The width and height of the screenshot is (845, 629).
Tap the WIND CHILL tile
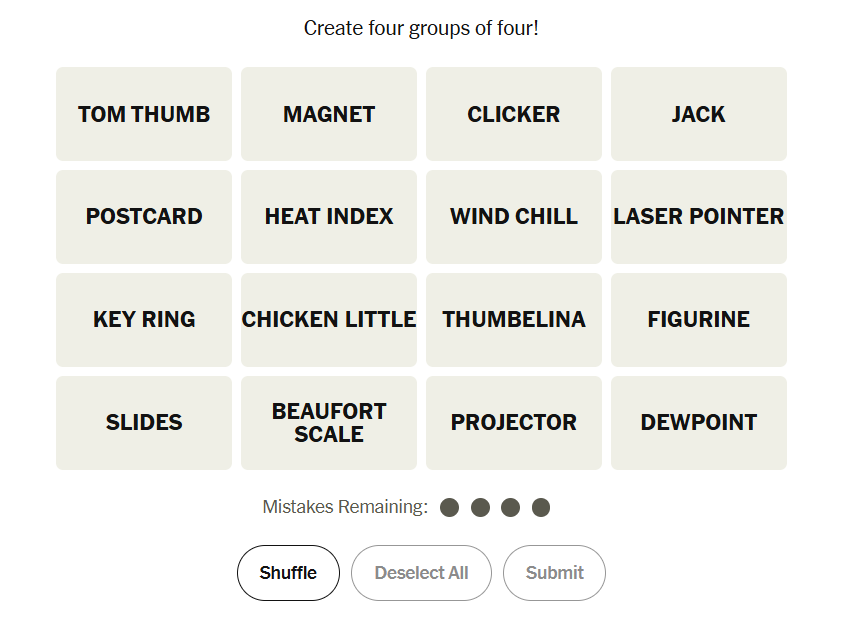tap(514, 217)
